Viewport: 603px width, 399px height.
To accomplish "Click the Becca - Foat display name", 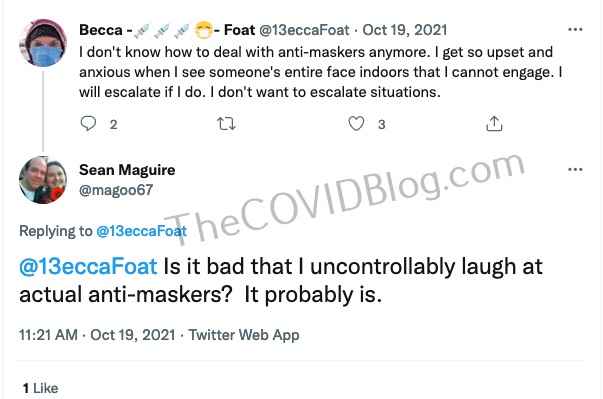I will pos(167,30).
